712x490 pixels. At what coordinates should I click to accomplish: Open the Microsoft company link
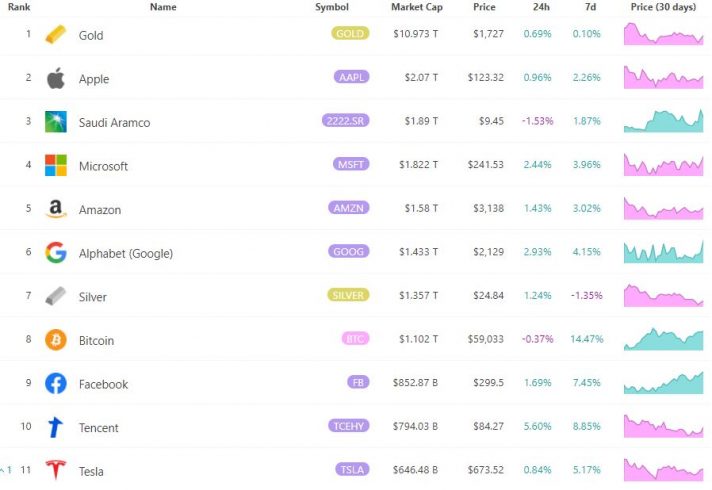pos(103,166)
